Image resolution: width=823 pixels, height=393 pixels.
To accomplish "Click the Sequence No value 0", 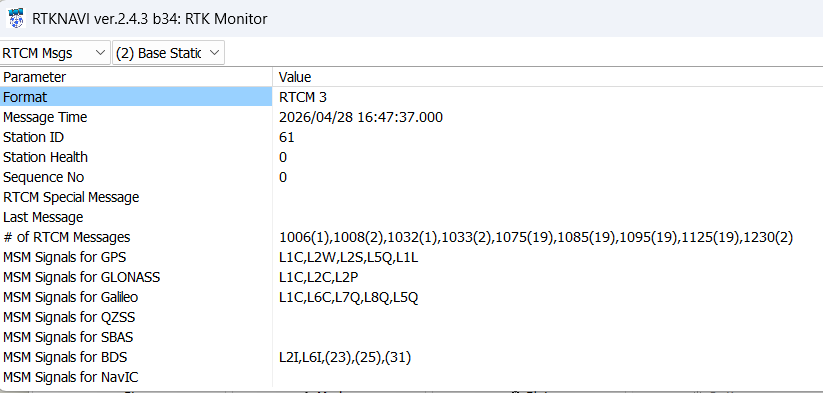I will click(283, 177).
